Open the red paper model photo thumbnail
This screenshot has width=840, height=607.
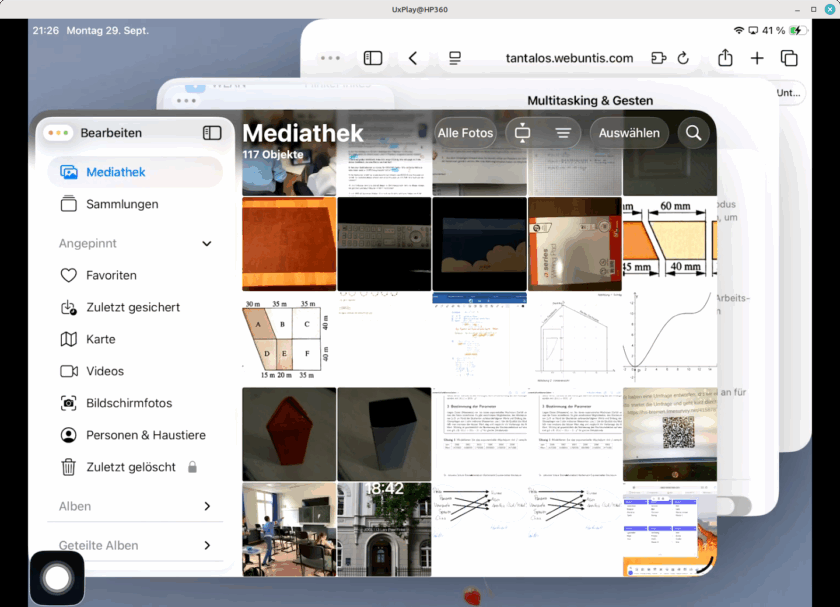[289, 434]
